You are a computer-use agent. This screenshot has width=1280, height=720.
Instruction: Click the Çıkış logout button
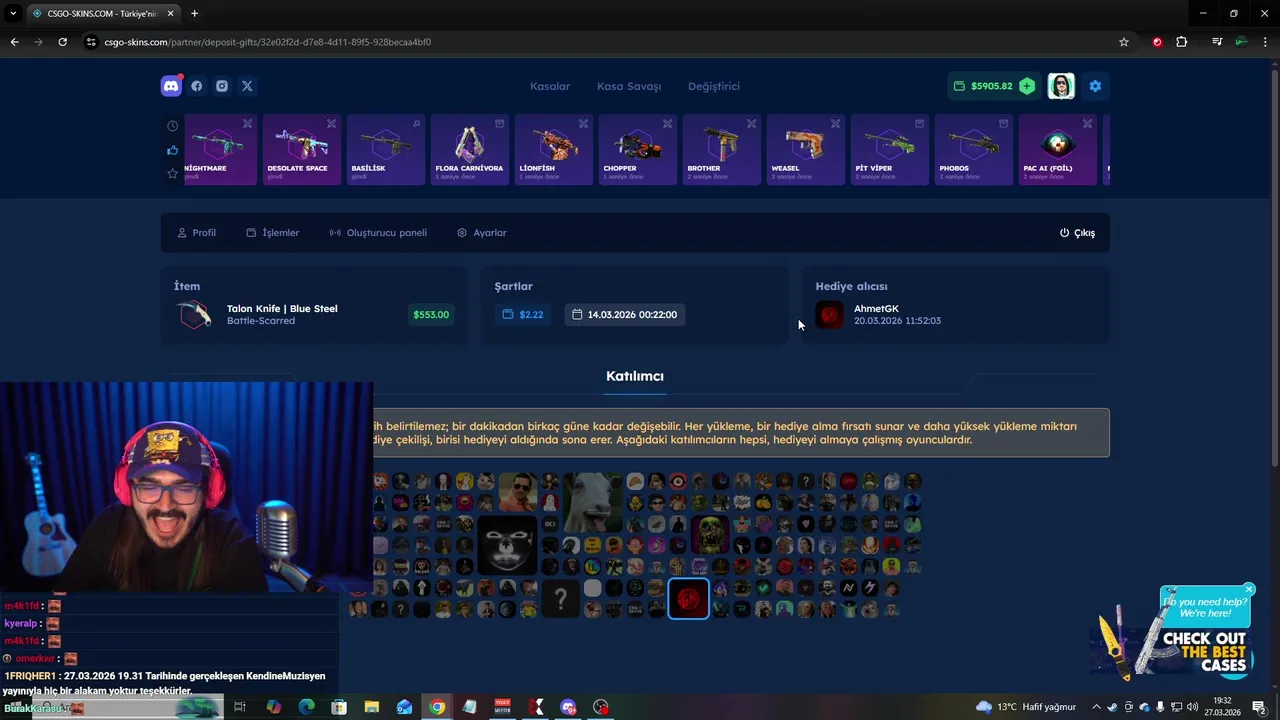(1077, 233)
